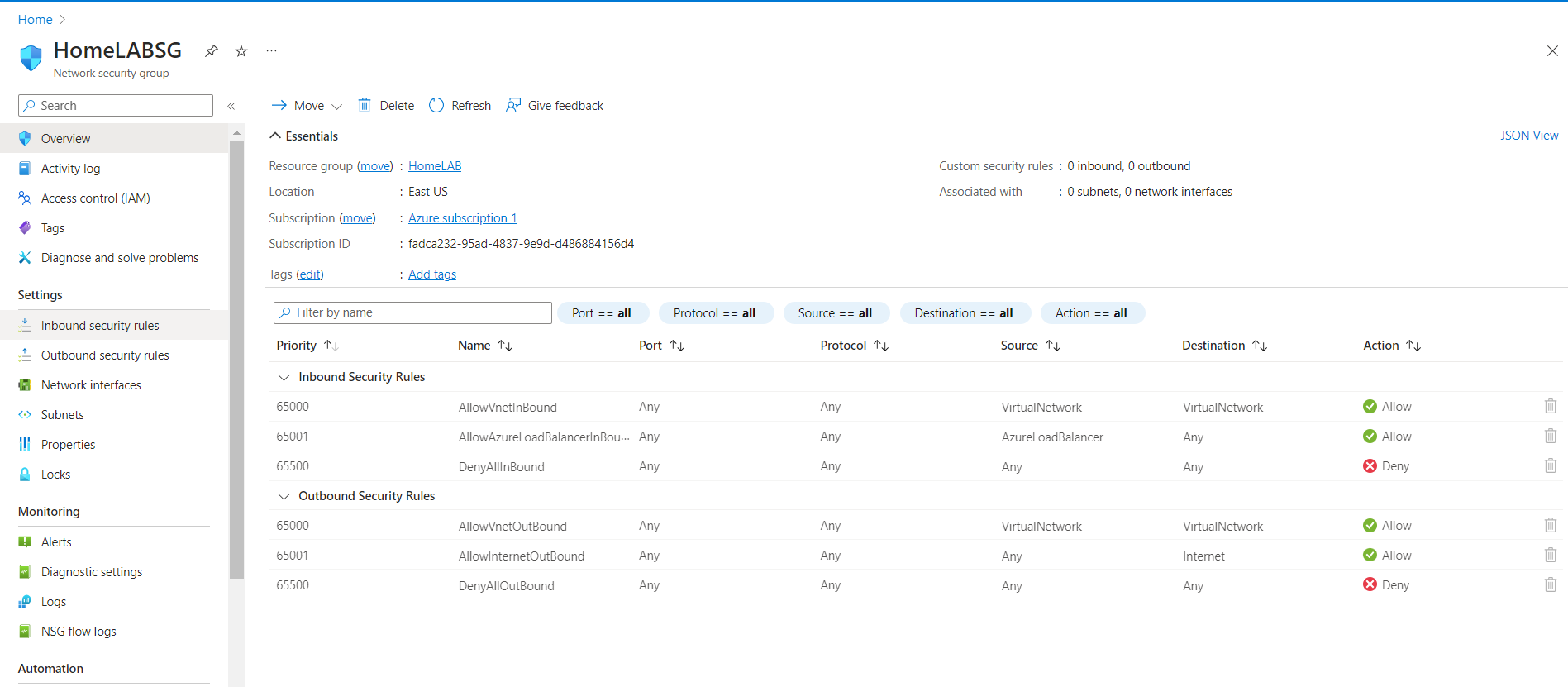Collapse Inbound Security Rules group
The image size is (1568, 687).
284,377
